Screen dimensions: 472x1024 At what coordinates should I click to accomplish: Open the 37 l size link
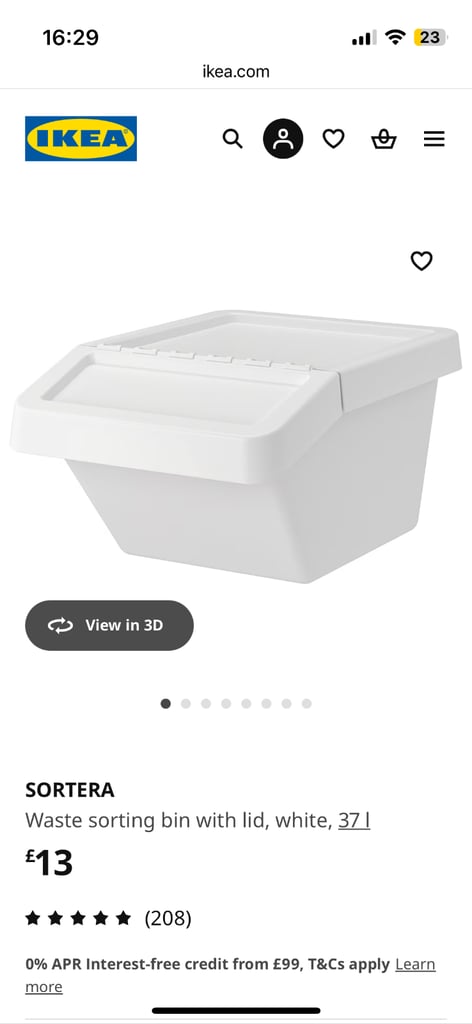(354, 820)
